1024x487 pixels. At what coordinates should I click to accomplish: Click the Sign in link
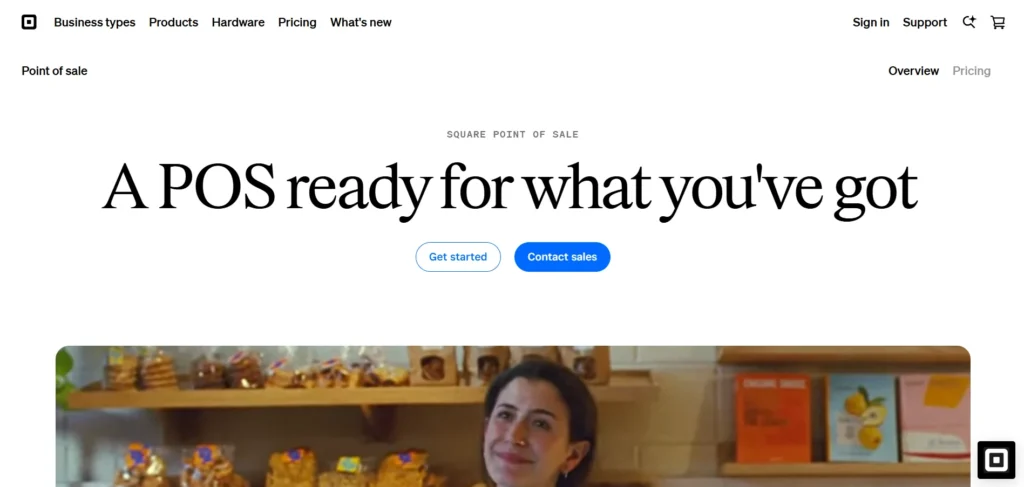871,22
